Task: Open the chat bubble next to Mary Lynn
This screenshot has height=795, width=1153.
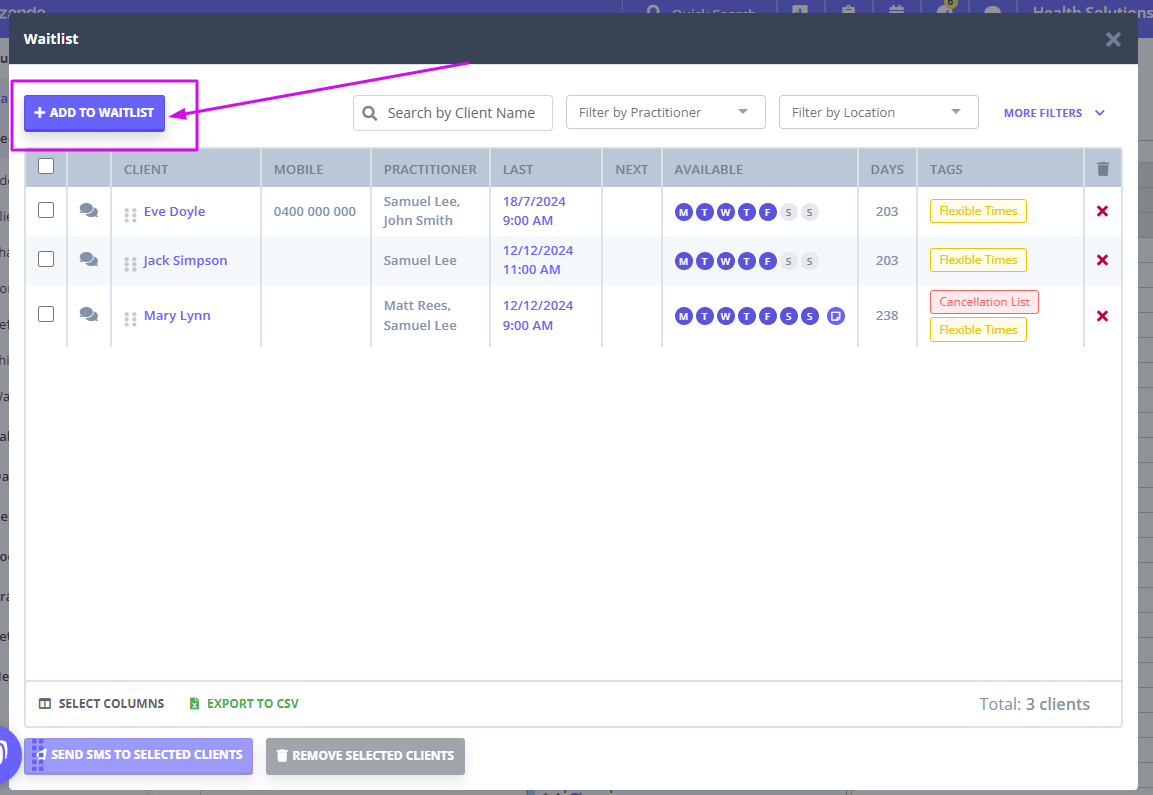Action: click(88, 315)
